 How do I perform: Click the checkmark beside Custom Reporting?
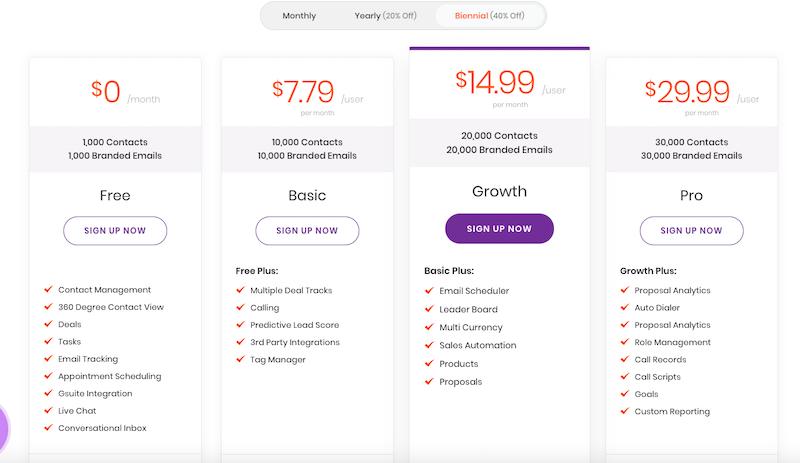pyautogui.click(x=624, y=411)
